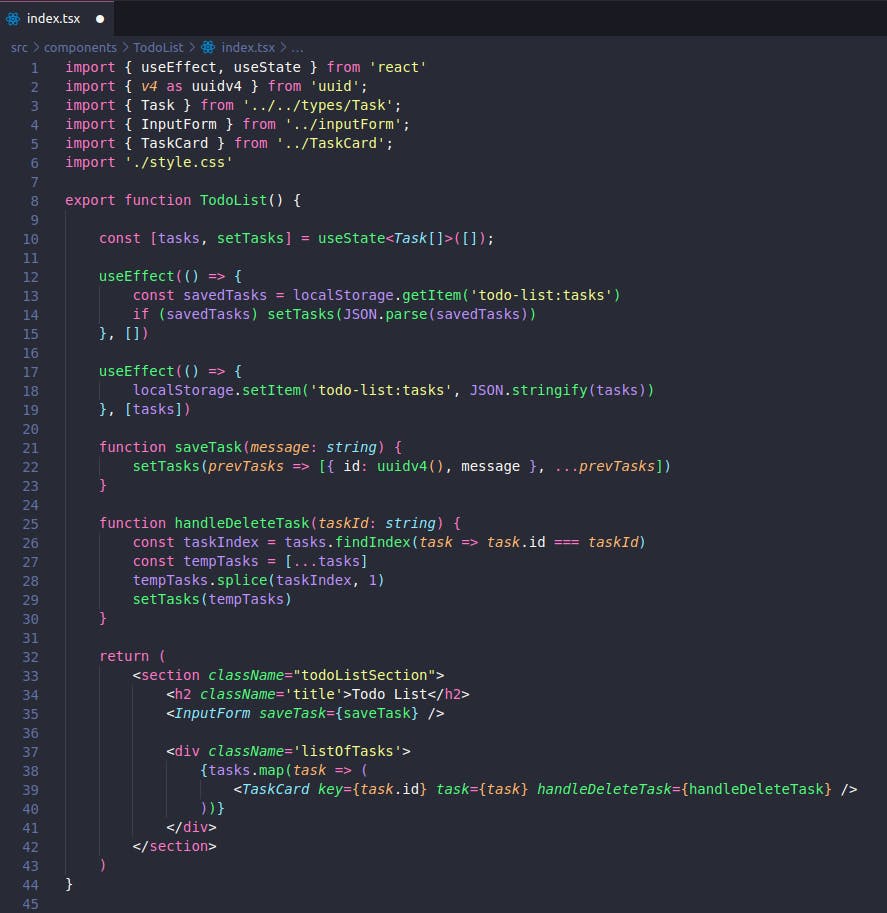Viewport: 887px width, 913px height.
Task: Select the index.tsx editor tab
Action: (x=55, y=17)
